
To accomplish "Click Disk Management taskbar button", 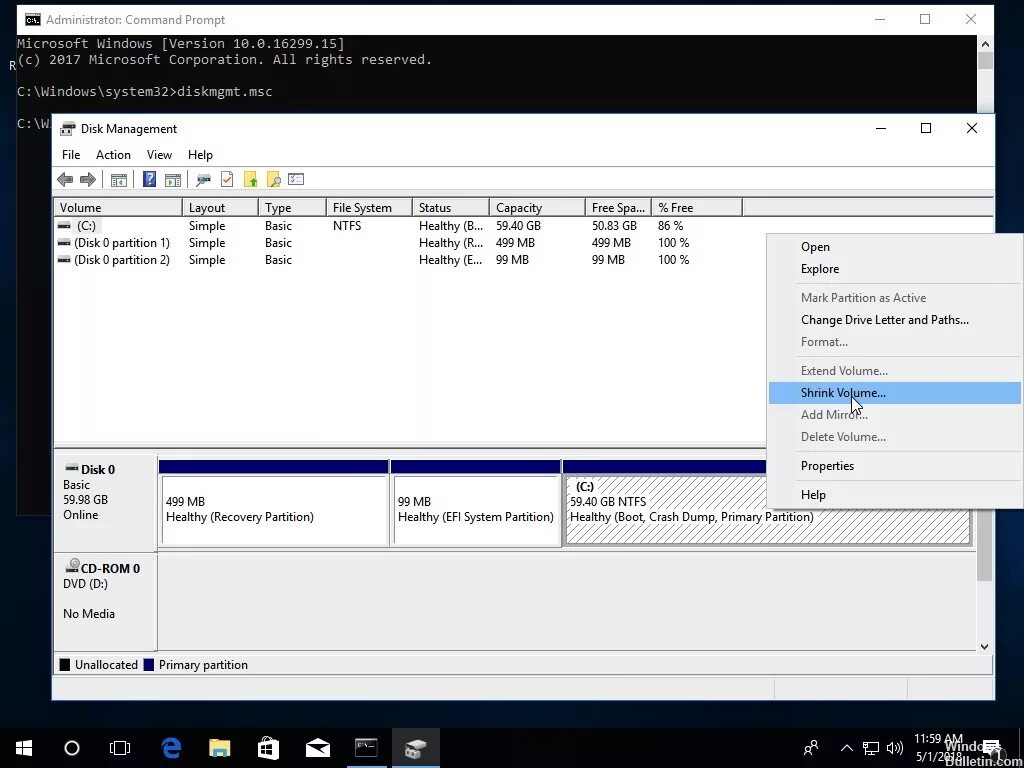I will click(x=415, y=748).
